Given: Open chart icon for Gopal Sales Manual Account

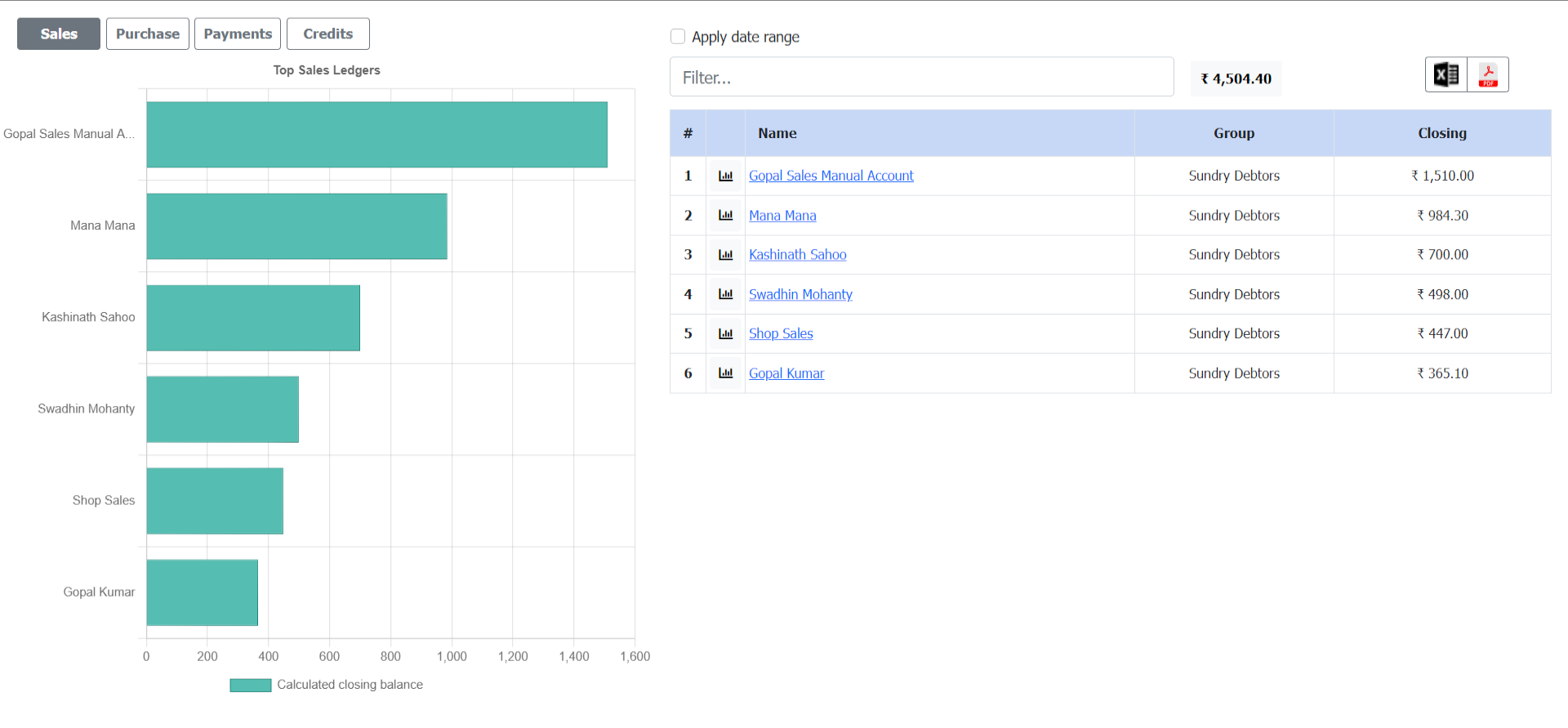Looking at the screenshot, I should click(x=725, y=176).
